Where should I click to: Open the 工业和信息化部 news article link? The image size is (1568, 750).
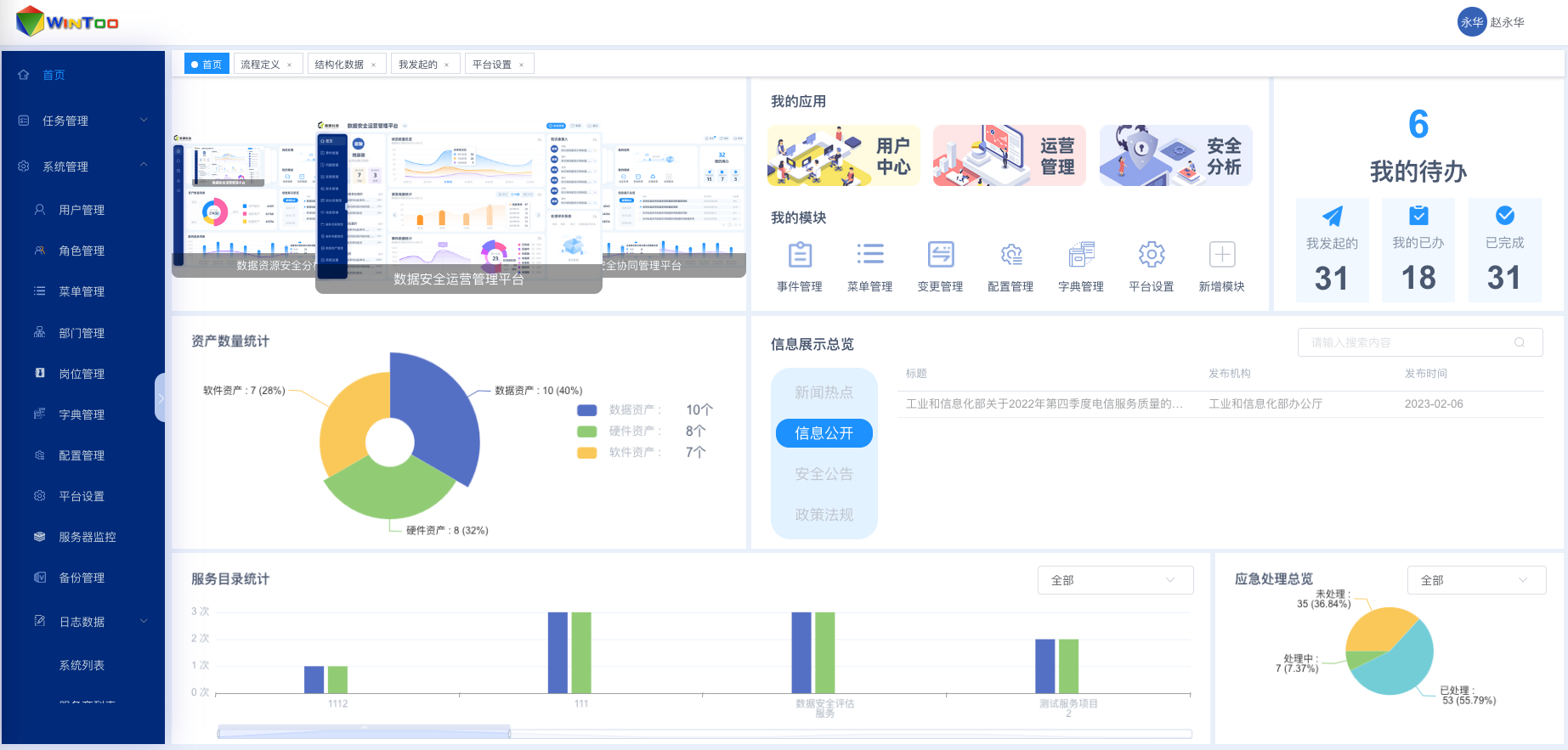pos(1044,403)
